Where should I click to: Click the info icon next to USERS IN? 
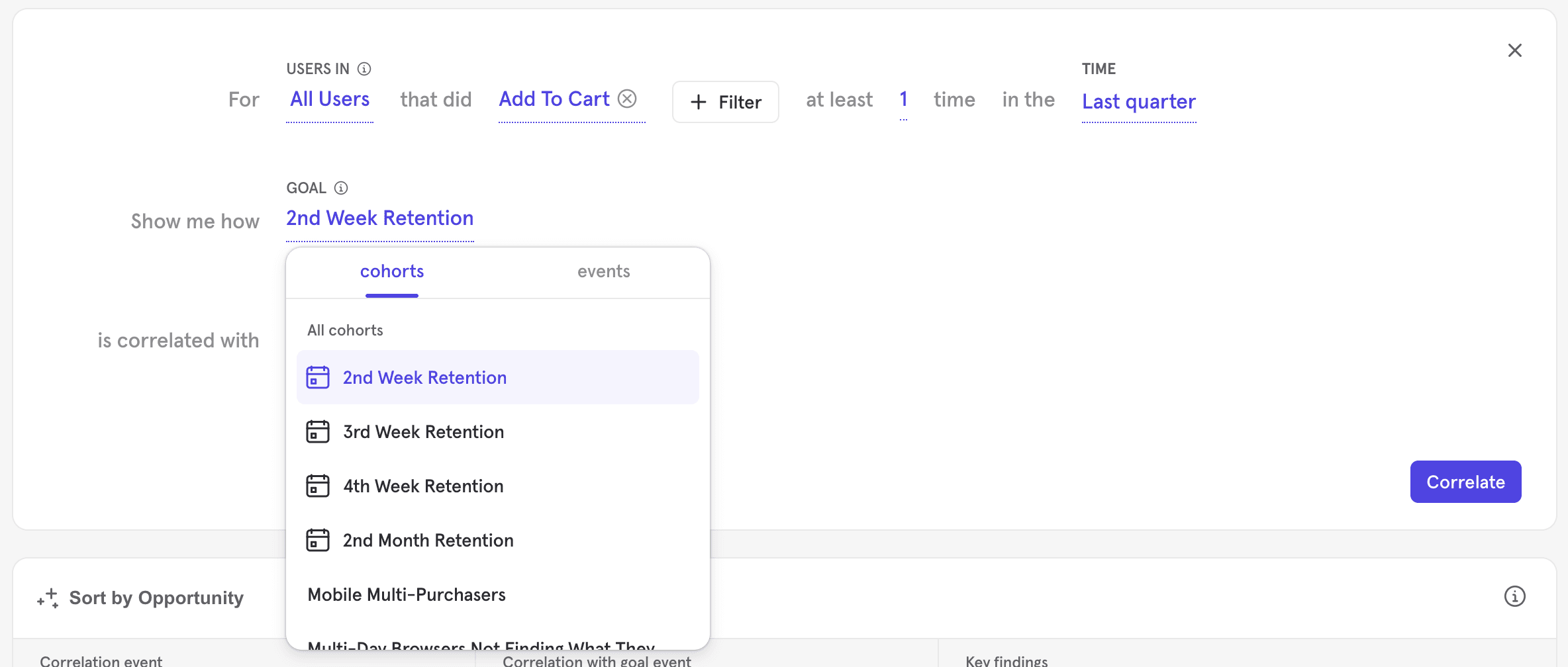[x=364, y=68]
